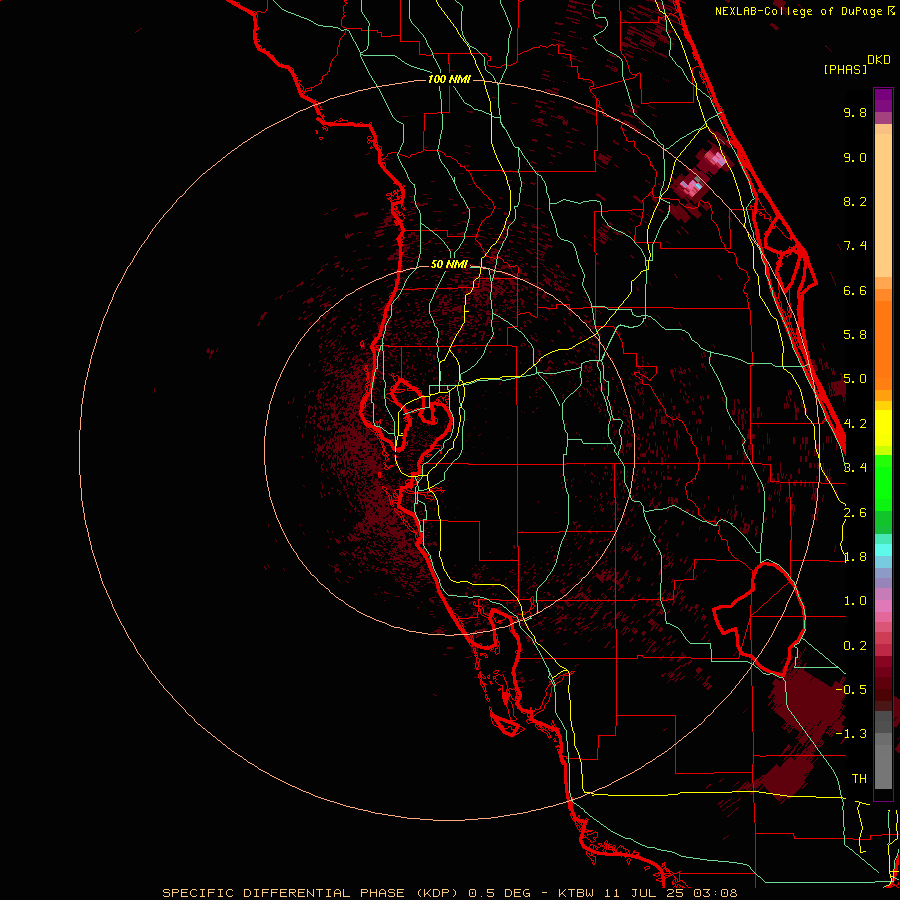
Task: Select the 0.2 value on the scale
Action: (855, 646)
